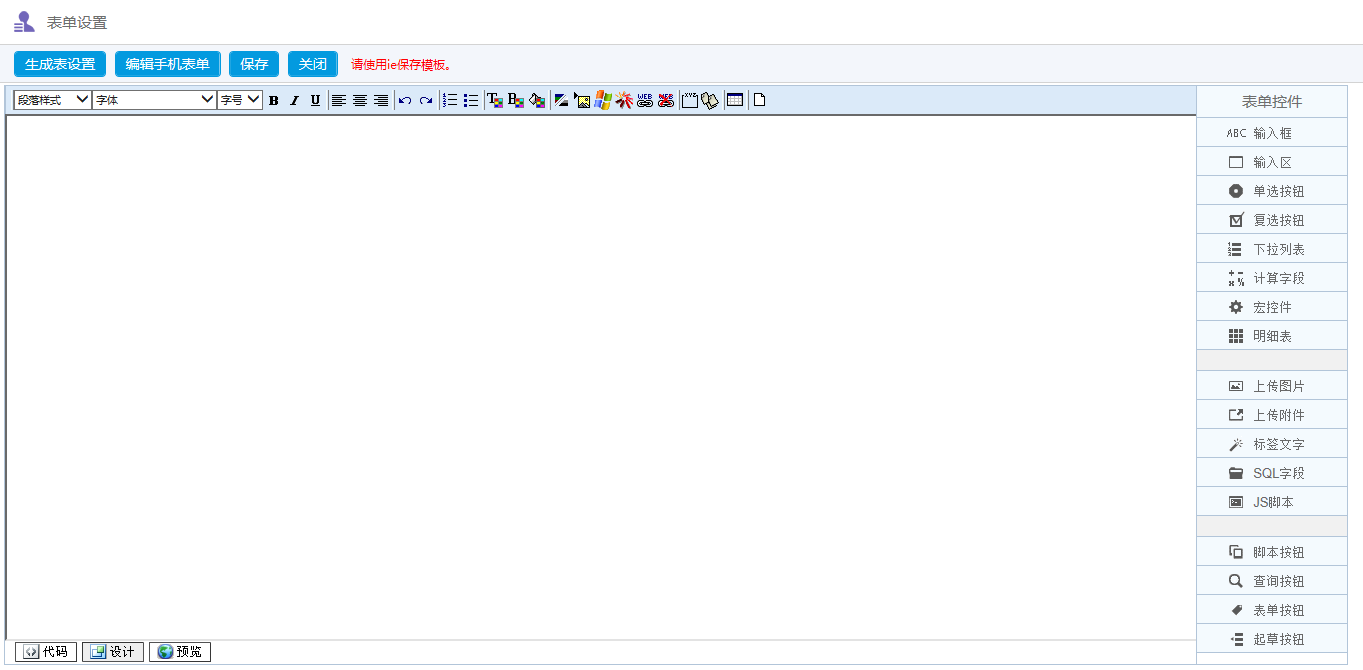
Task: Toggle italic text formatting
Action: tap(294, 100)
